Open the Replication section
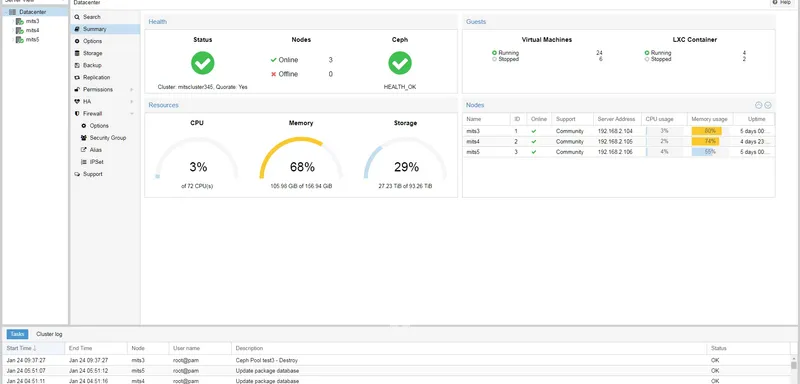The width and height of the screenshot is (800, 384). [x=105, y=78]
